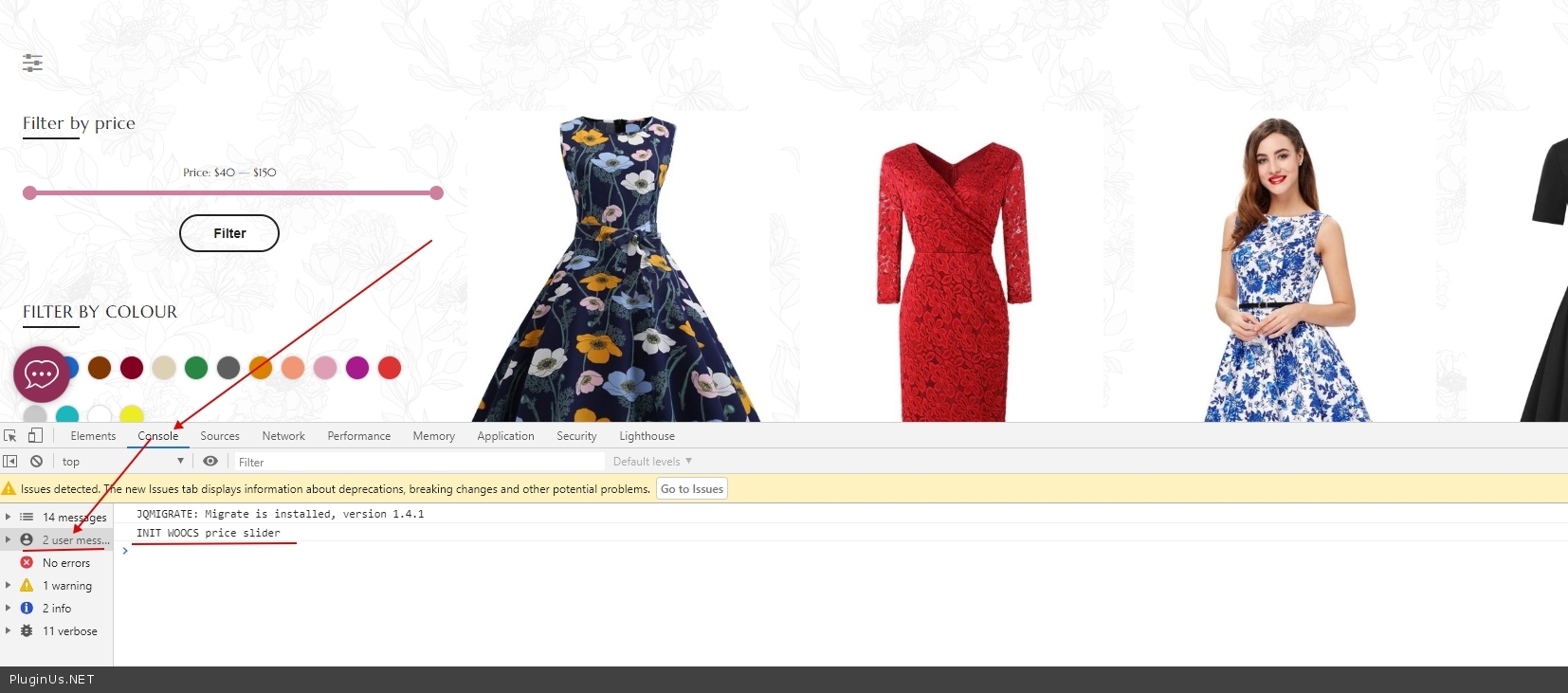Select the purple magenta colour swatch
Viewport: 1568px width, 693px height.
pos(357,368)
